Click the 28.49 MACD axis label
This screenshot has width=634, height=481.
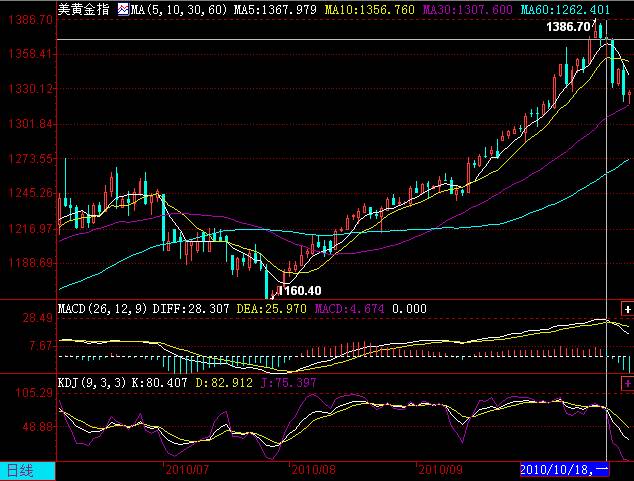pos(37,318)
